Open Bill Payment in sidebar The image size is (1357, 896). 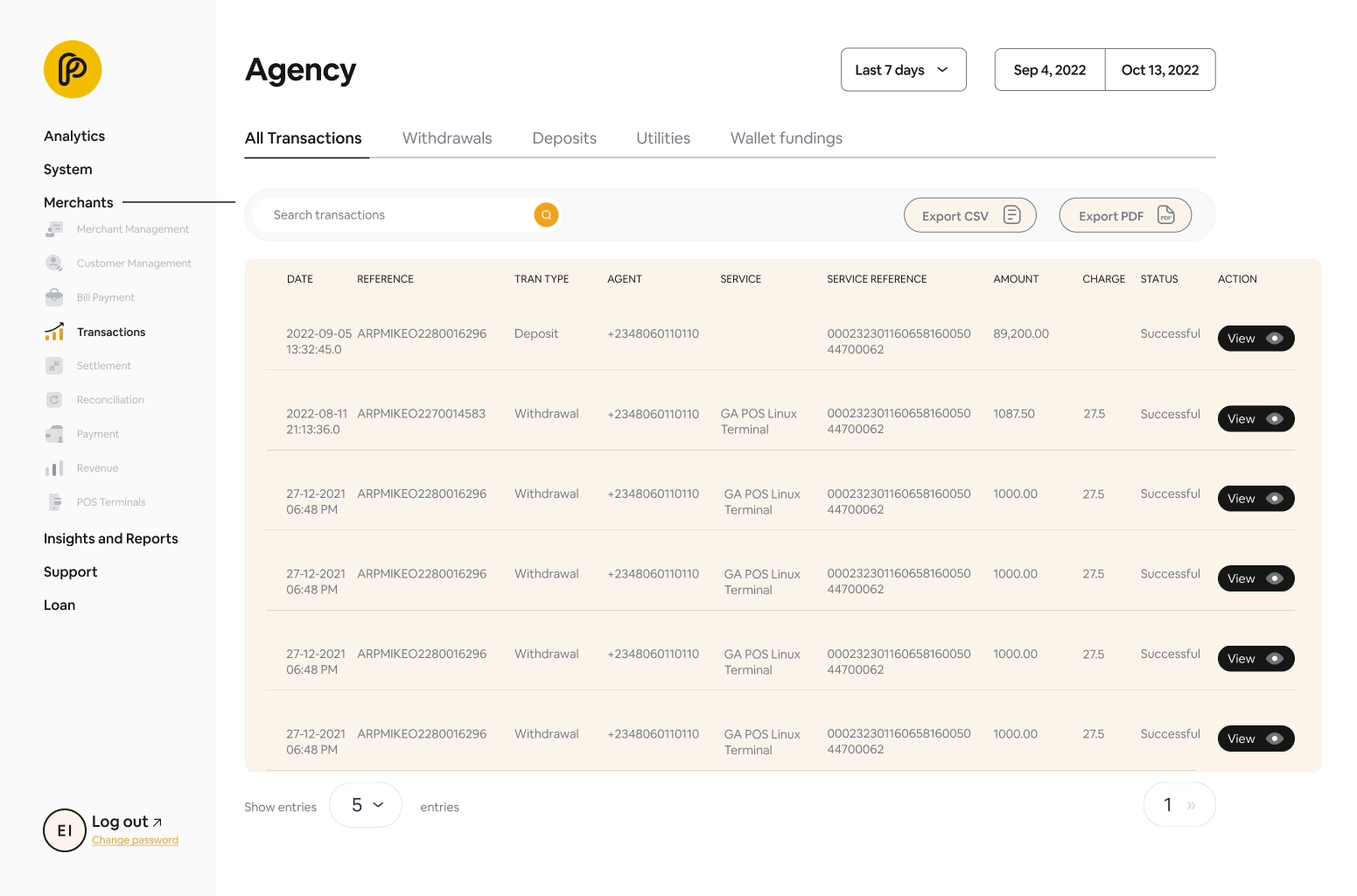pos(90,297)
